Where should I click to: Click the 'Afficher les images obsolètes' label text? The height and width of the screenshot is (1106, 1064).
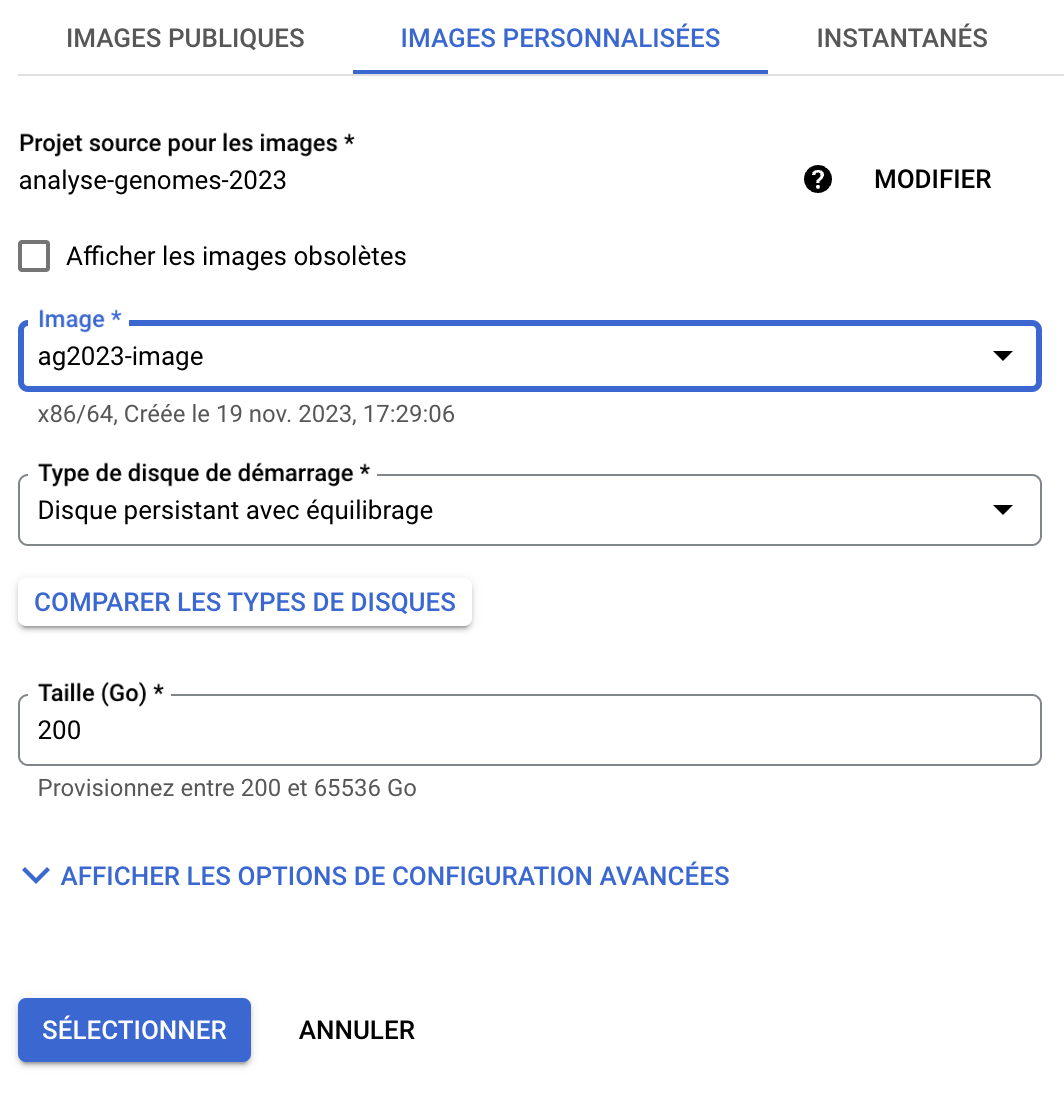tap(236, 256)
